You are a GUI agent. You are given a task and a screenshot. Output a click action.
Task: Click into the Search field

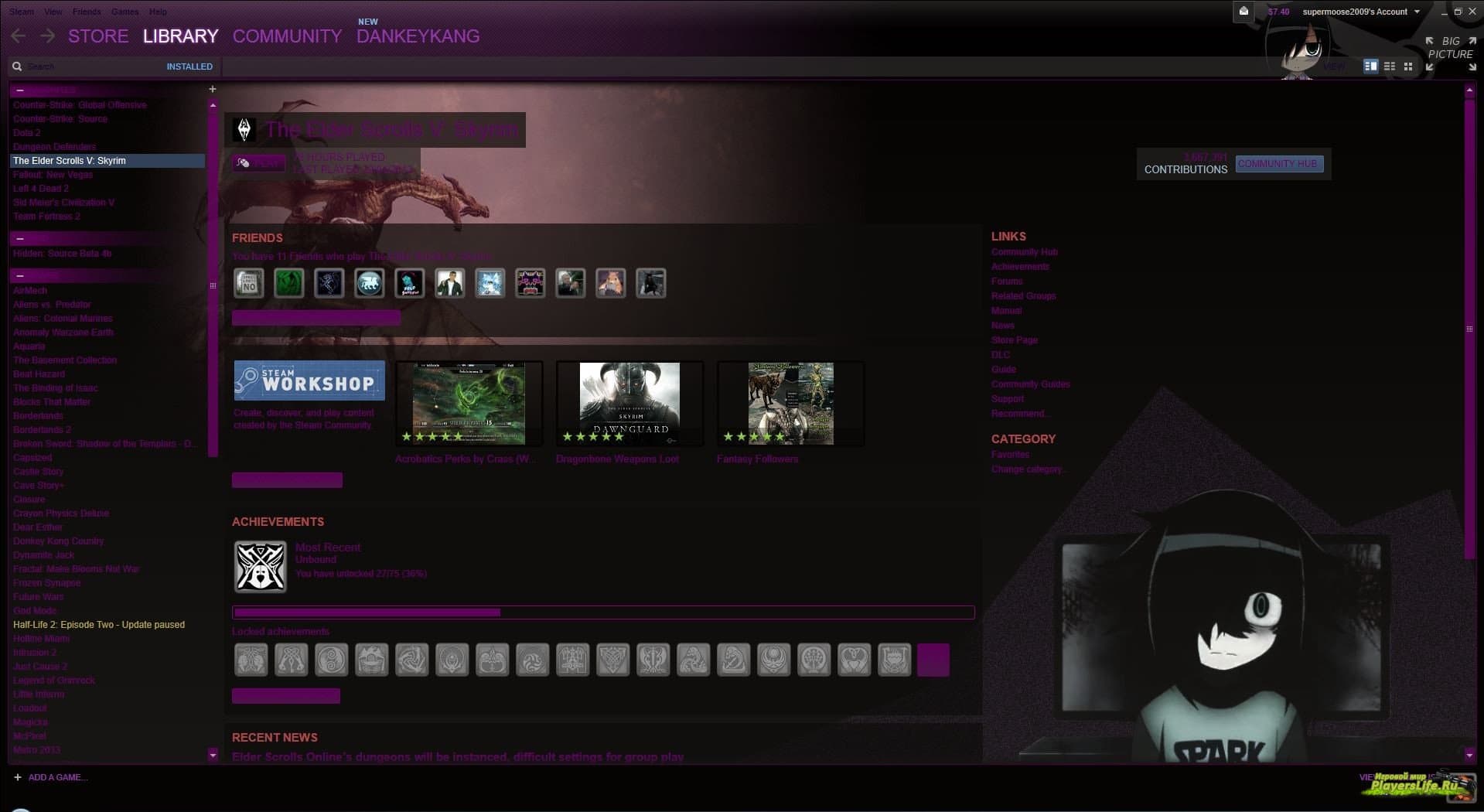[x=93, y=67]
